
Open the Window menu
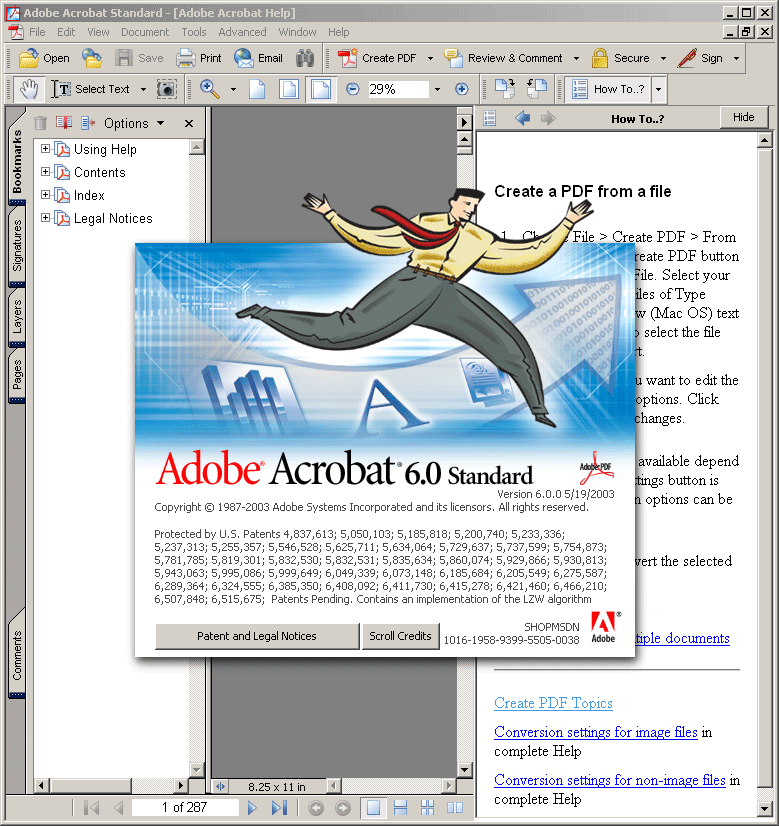coord(297,32)
